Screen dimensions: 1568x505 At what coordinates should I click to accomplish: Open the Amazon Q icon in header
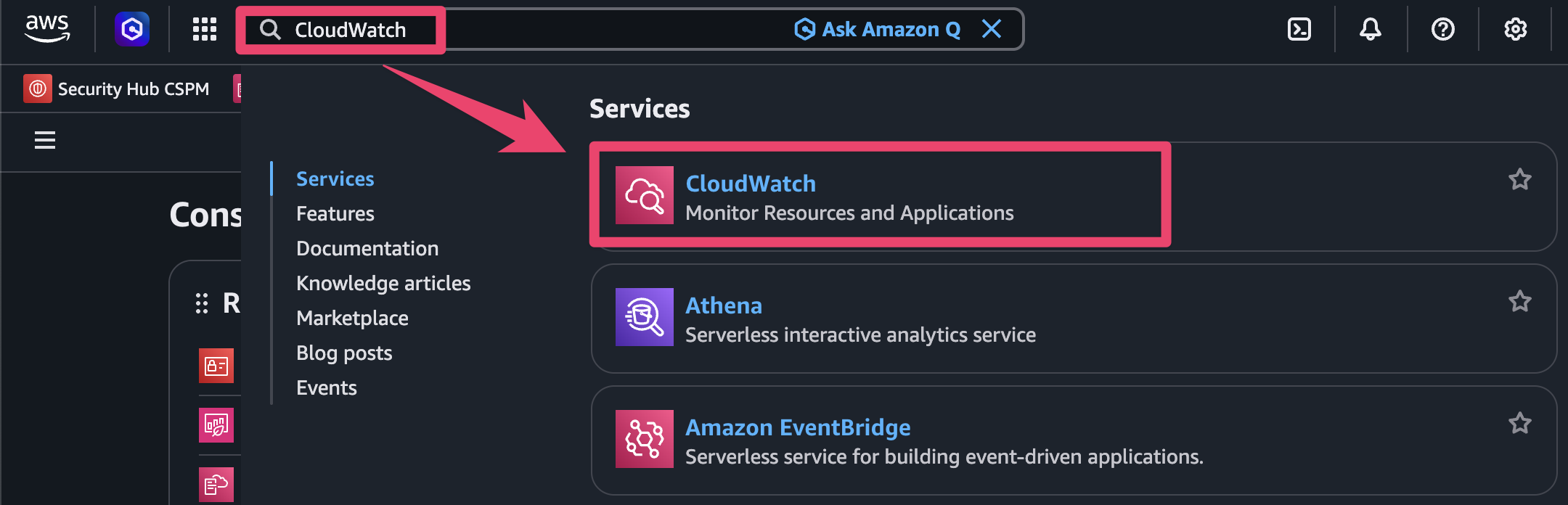132,29
